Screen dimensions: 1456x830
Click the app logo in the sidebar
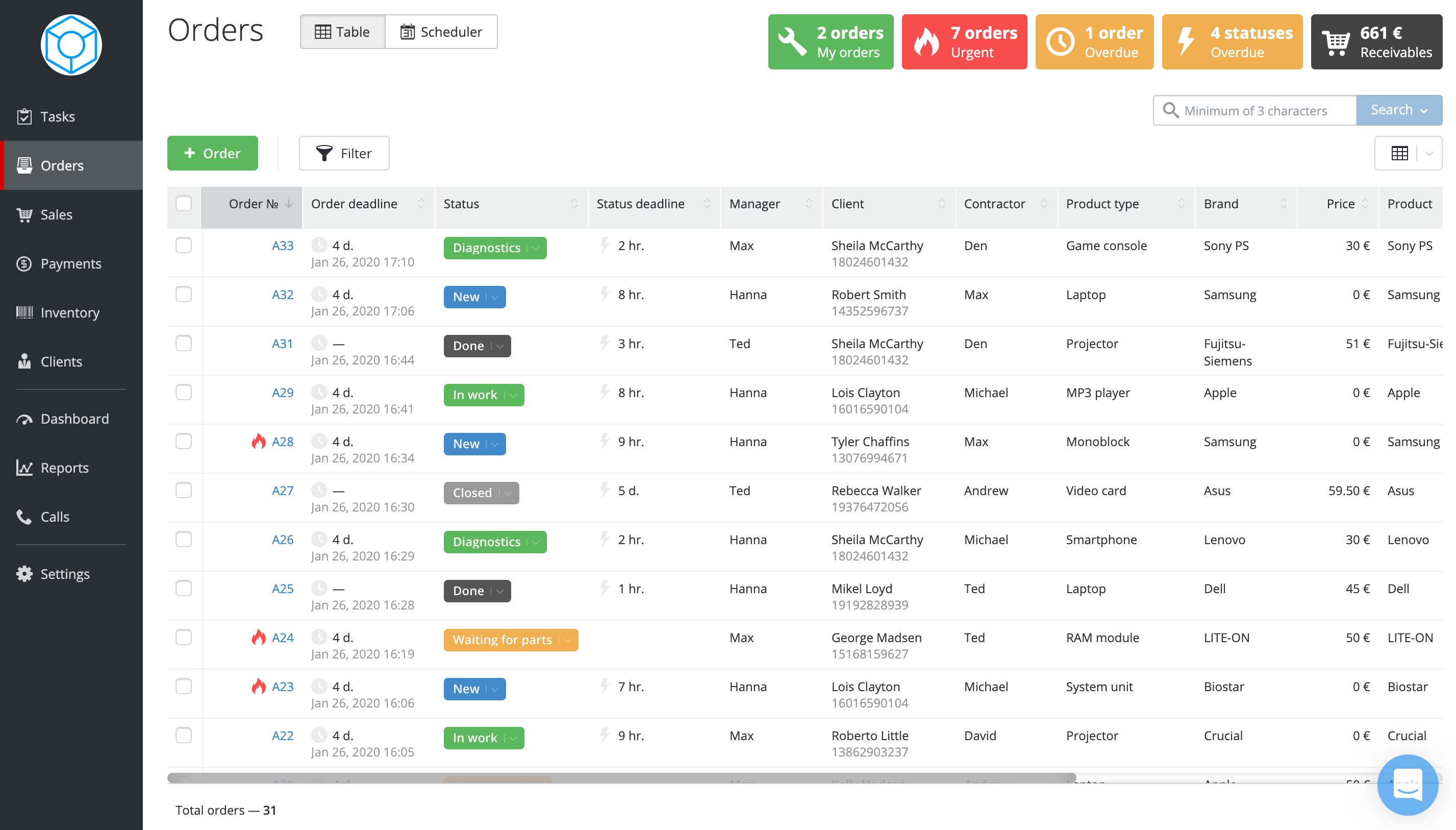pyautogui.click(x=71, y=45)
